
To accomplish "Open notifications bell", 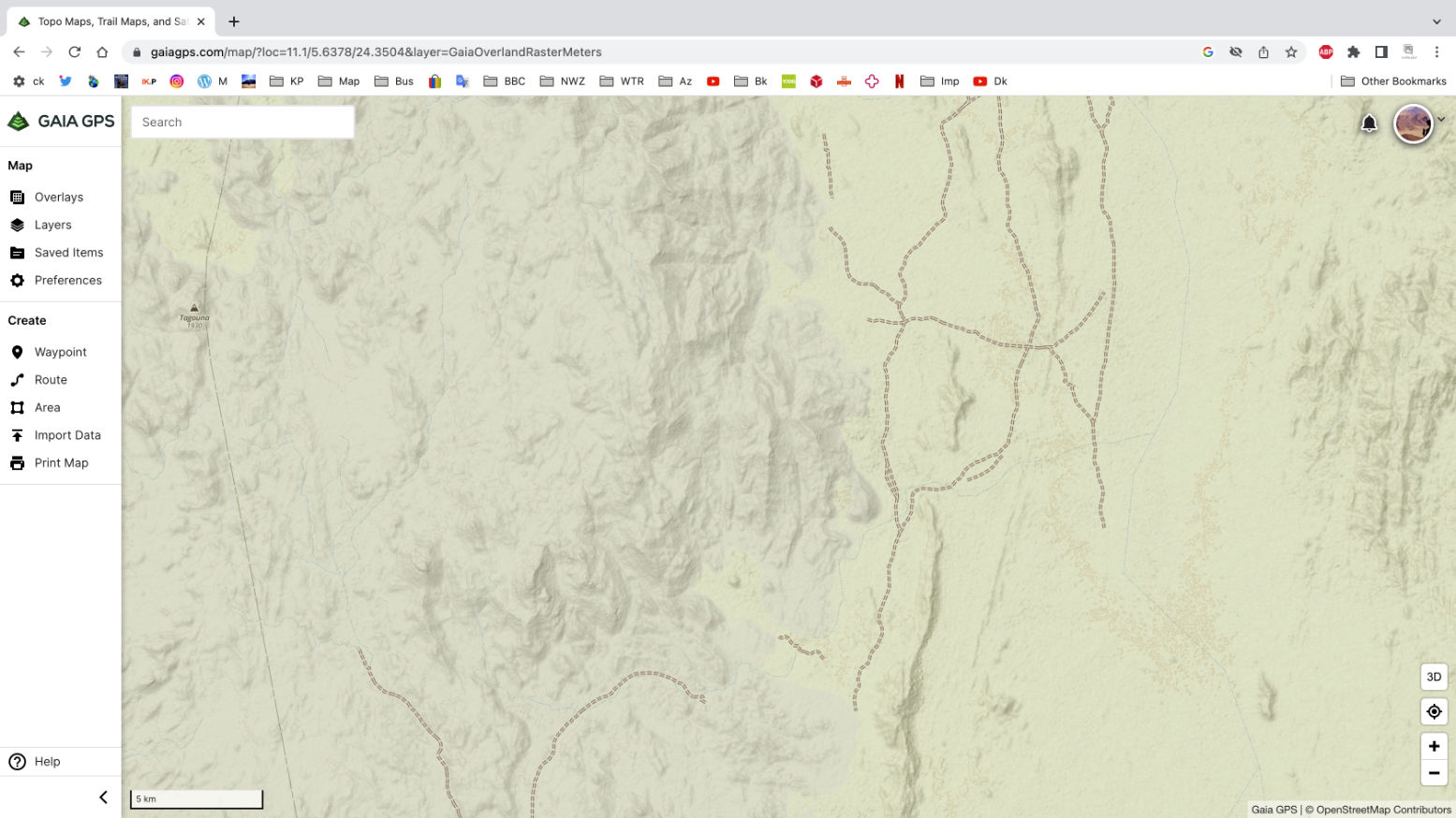I will click(x=1369, y=124).
